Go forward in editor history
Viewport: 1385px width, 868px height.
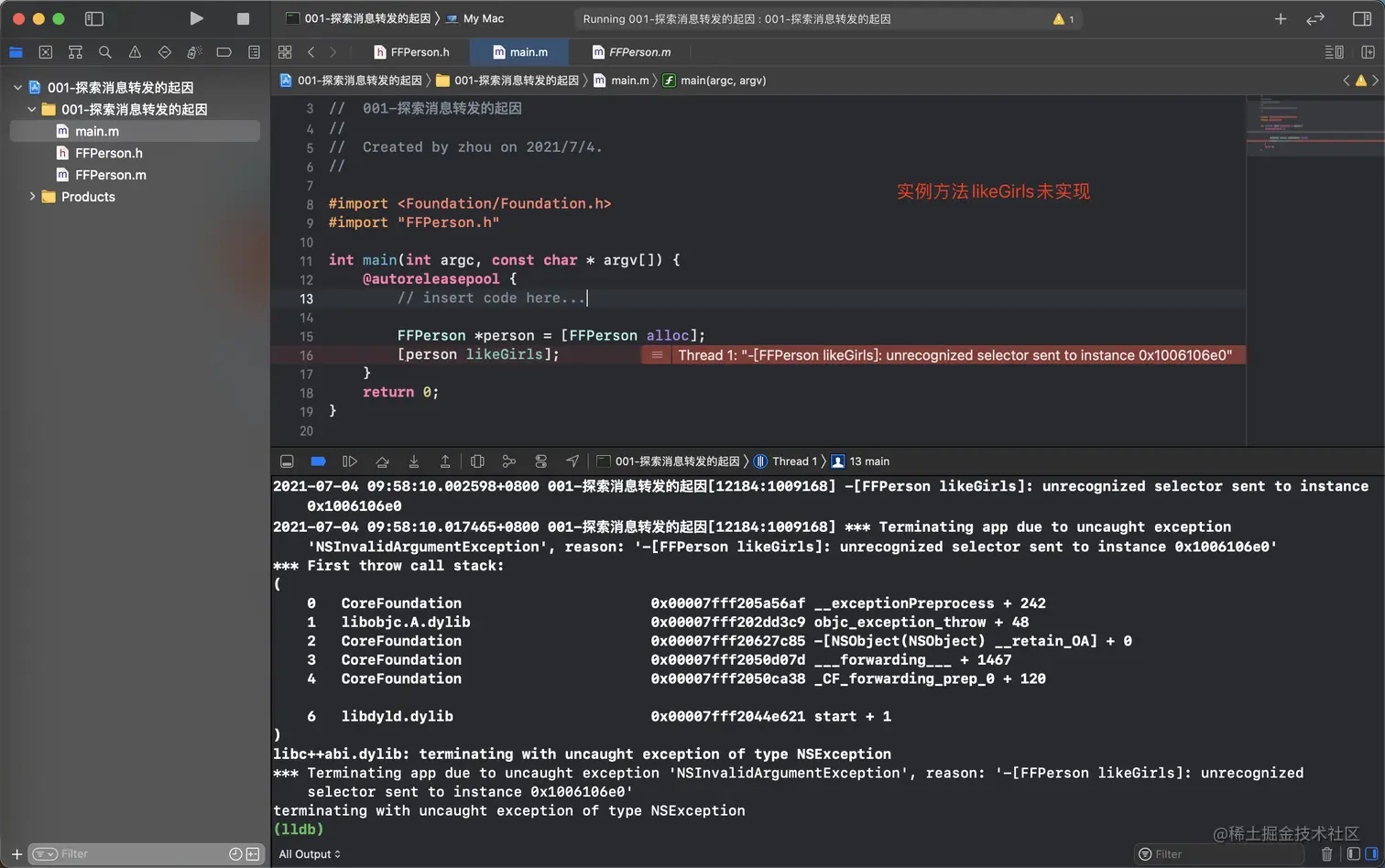[x=333, y=52]
